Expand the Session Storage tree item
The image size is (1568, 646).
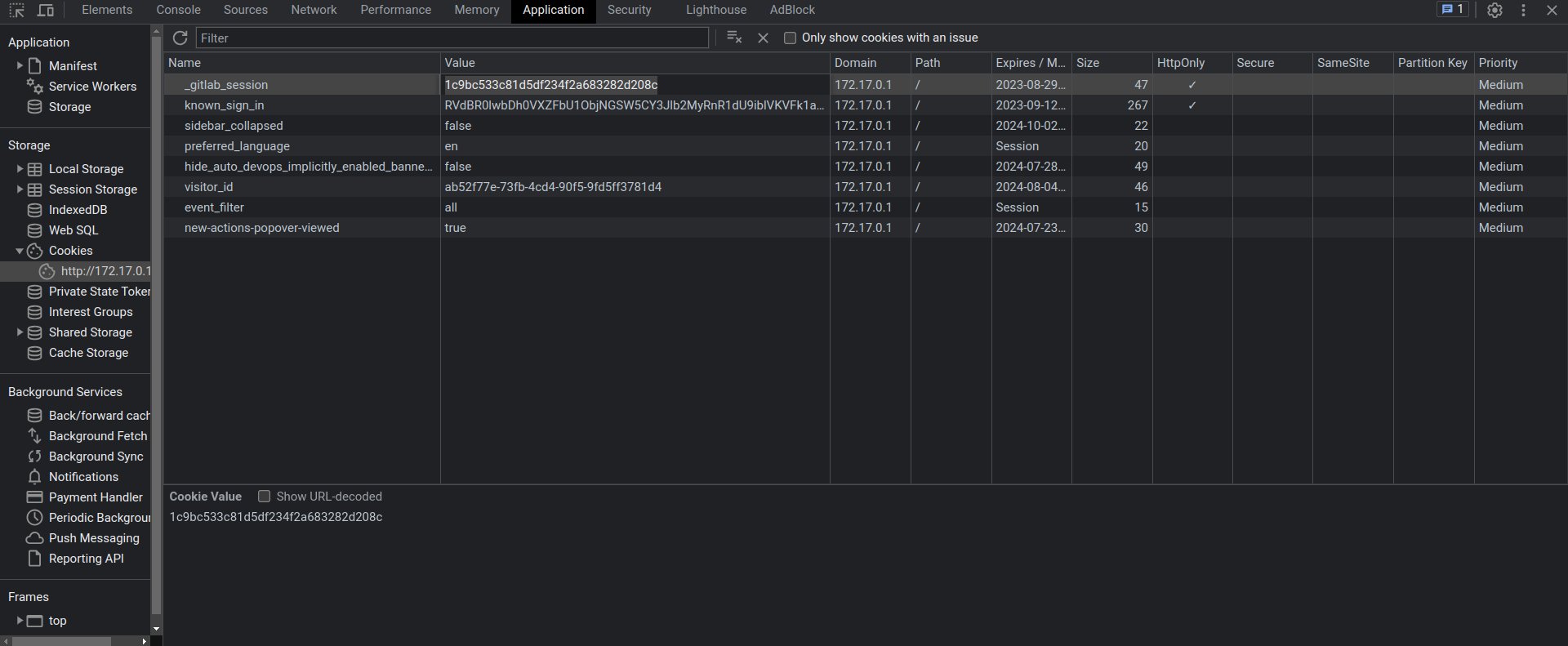tap(20, 189)
